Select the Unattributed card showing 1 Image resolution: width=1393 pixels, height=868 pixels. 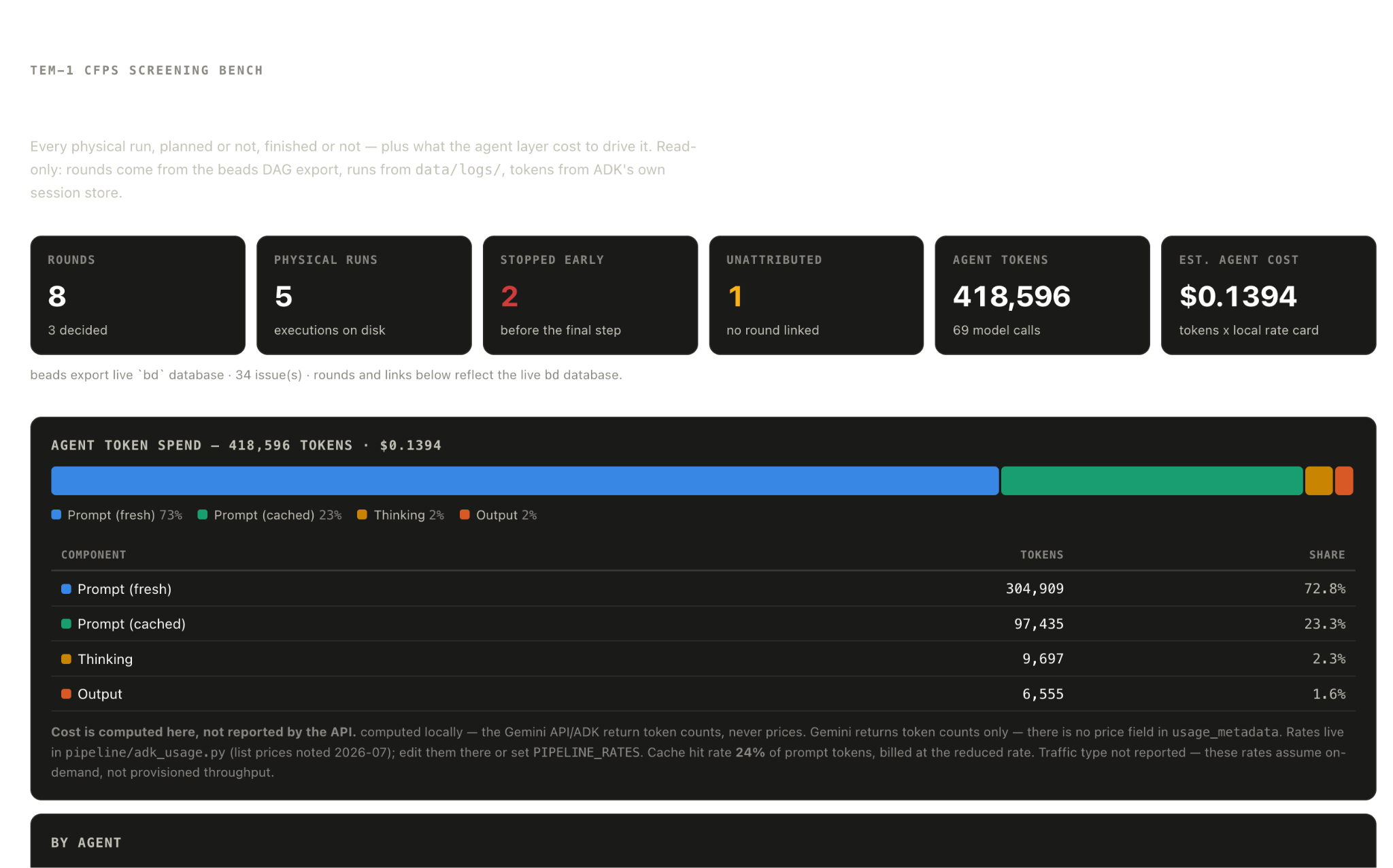tap(816, 295)
